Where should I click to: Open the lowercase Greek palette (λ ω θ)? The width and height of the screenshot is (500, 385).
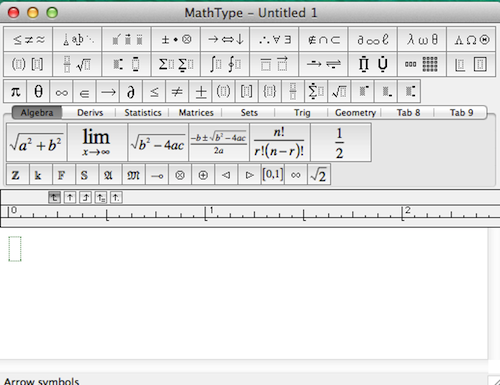422,39
